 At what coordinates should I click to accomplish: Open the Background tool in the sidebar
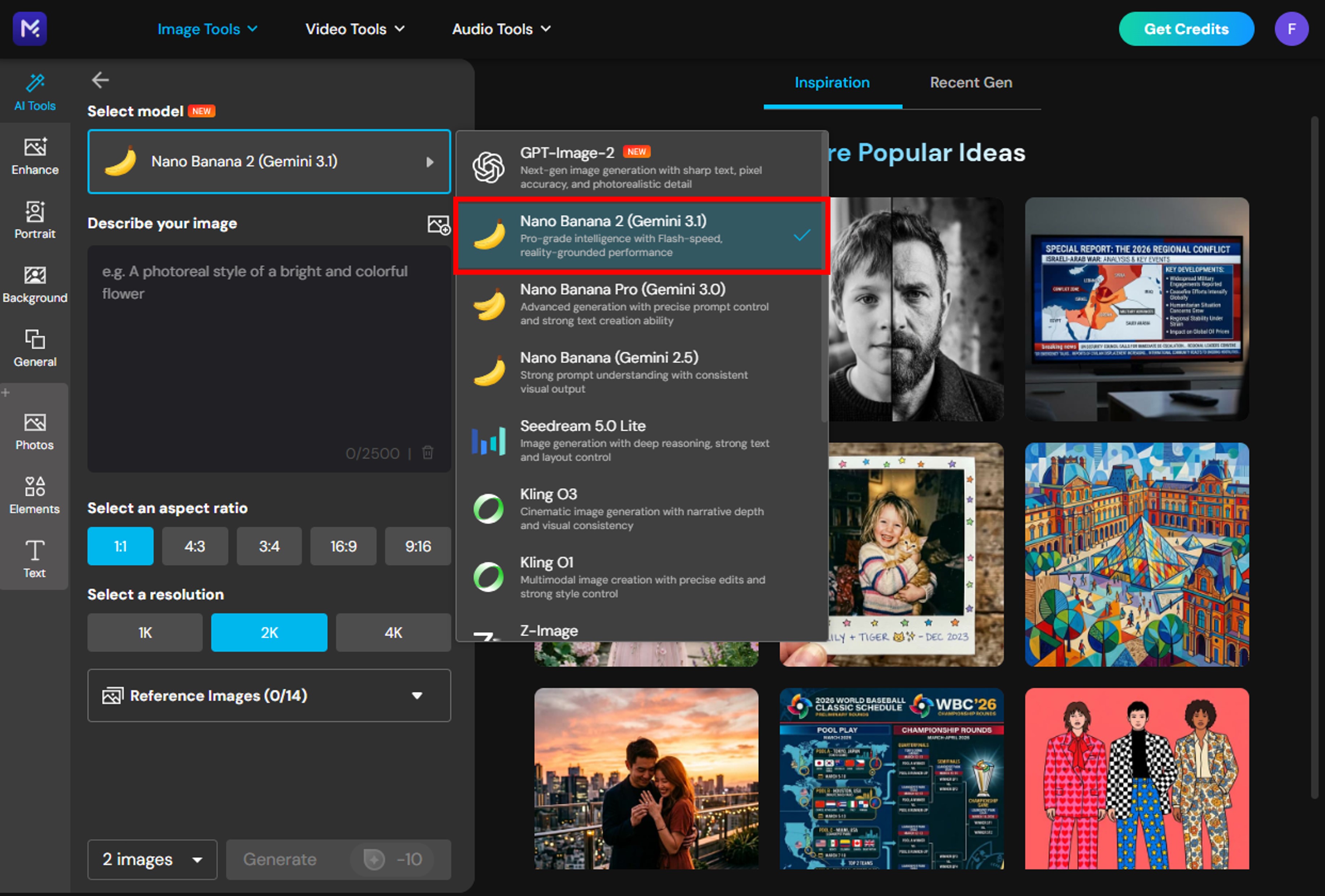coord(35,284)
